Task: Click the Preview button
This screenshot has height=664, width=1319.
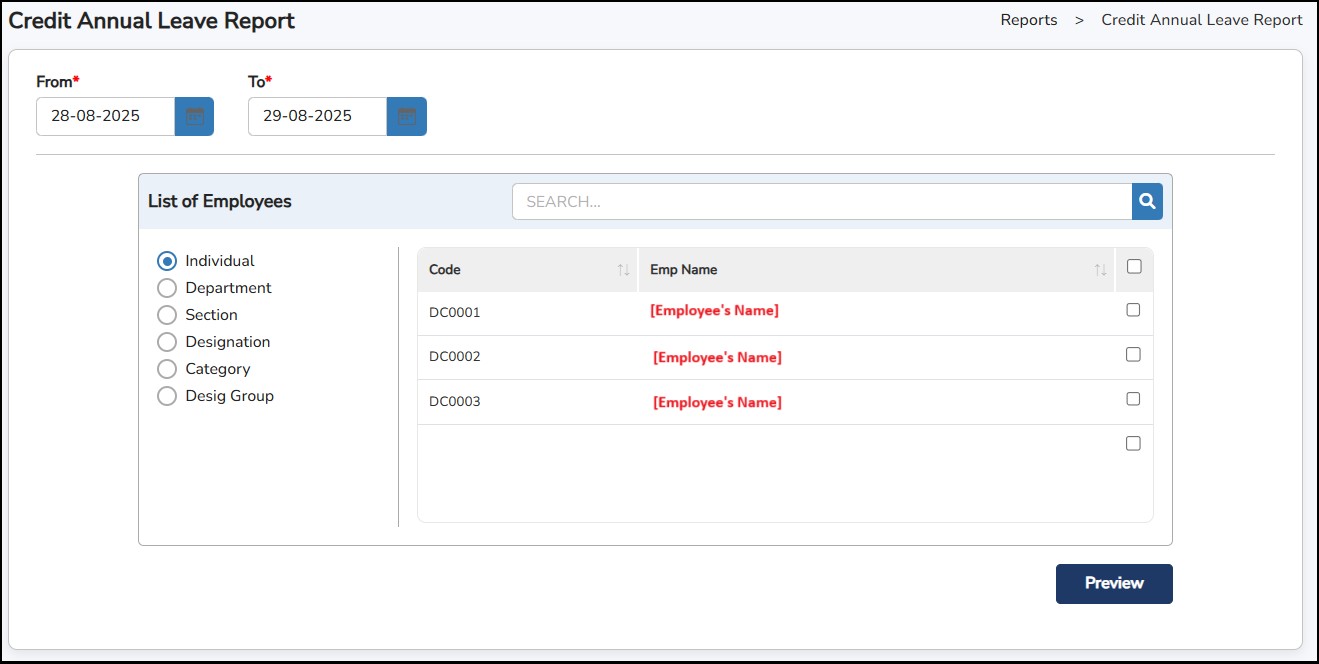Action: [1113, 584]
